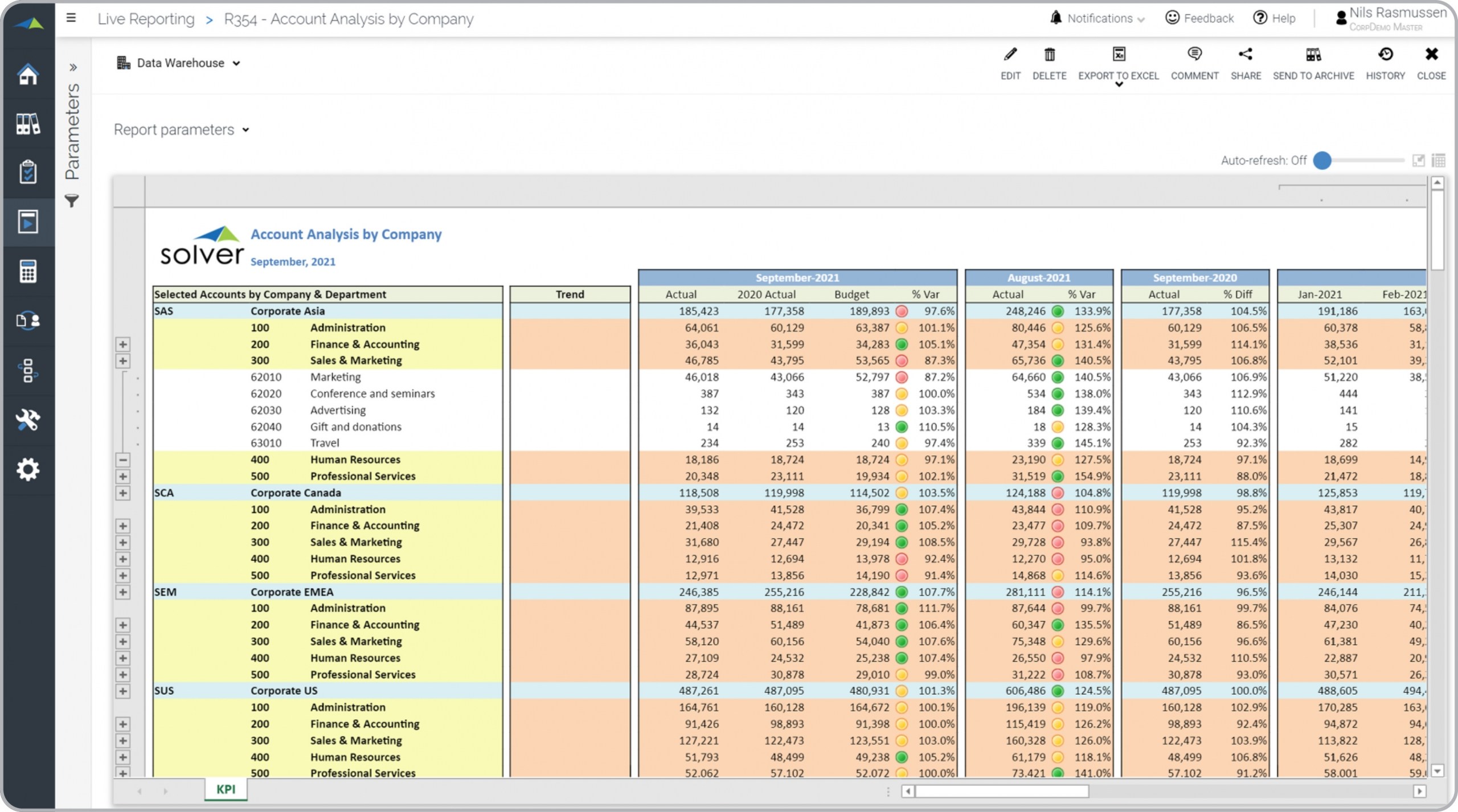The width and height of the screenshot is (1458, 812).
Task: Click the Live Reporting breadcrumb link
Action: pyautogui.click(x=146, y=19)
